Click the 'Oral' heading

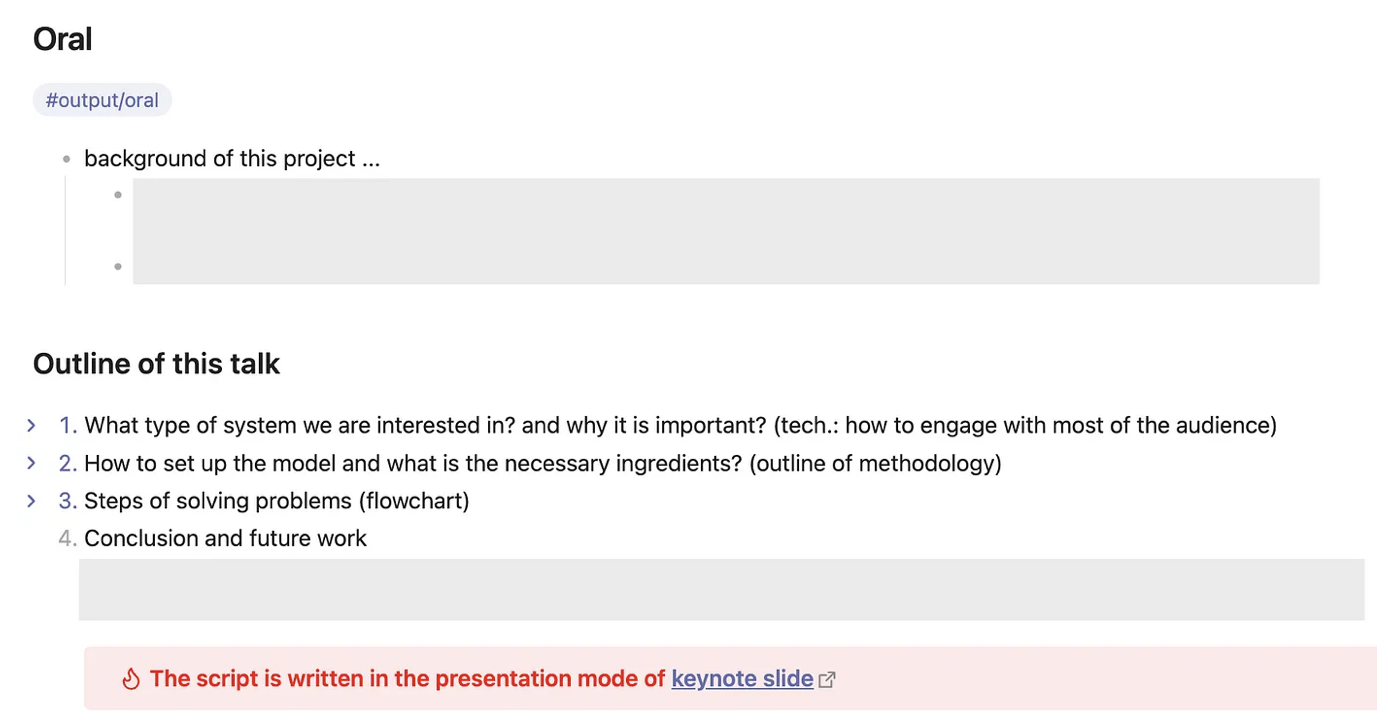62,39
